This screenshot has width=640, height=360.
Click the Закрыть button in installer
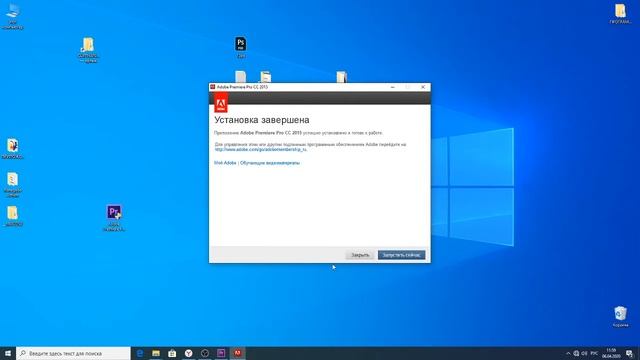(x=360, y=255)
